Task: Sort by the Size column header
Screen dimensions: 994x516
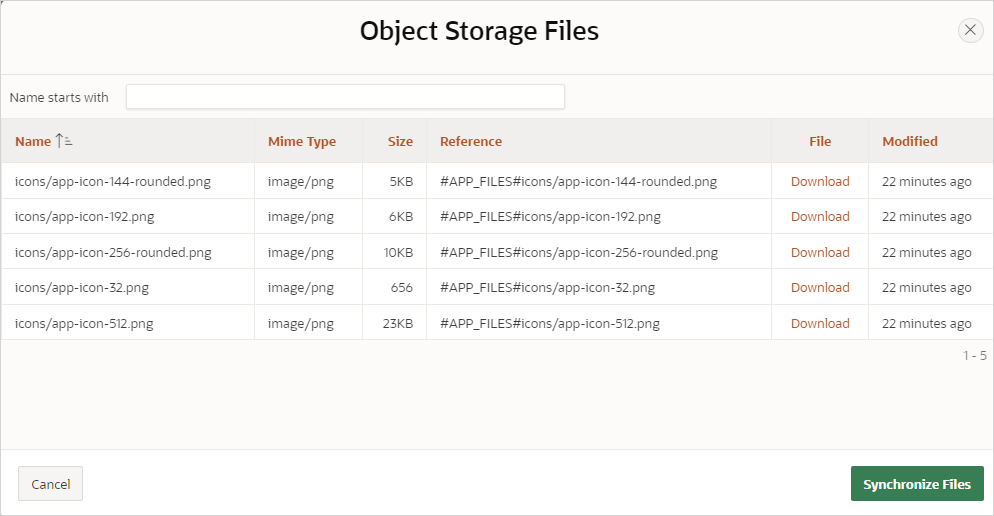Action: point(400,141)
